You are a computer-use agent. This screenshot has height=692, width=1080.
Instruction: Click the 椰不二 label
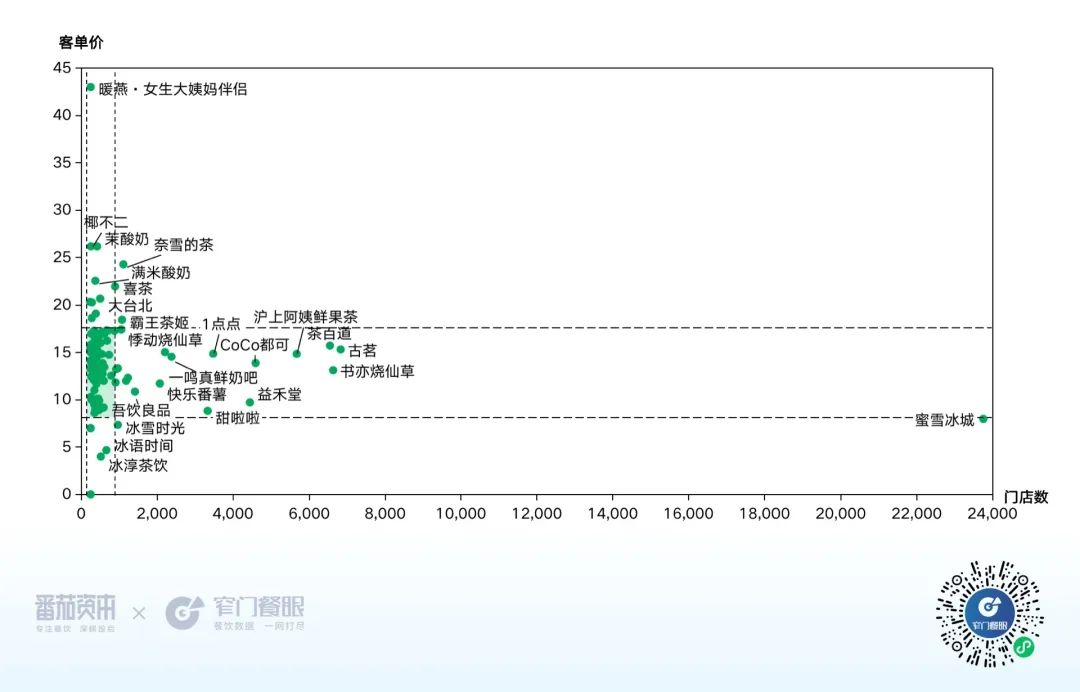tap(106, 222)
